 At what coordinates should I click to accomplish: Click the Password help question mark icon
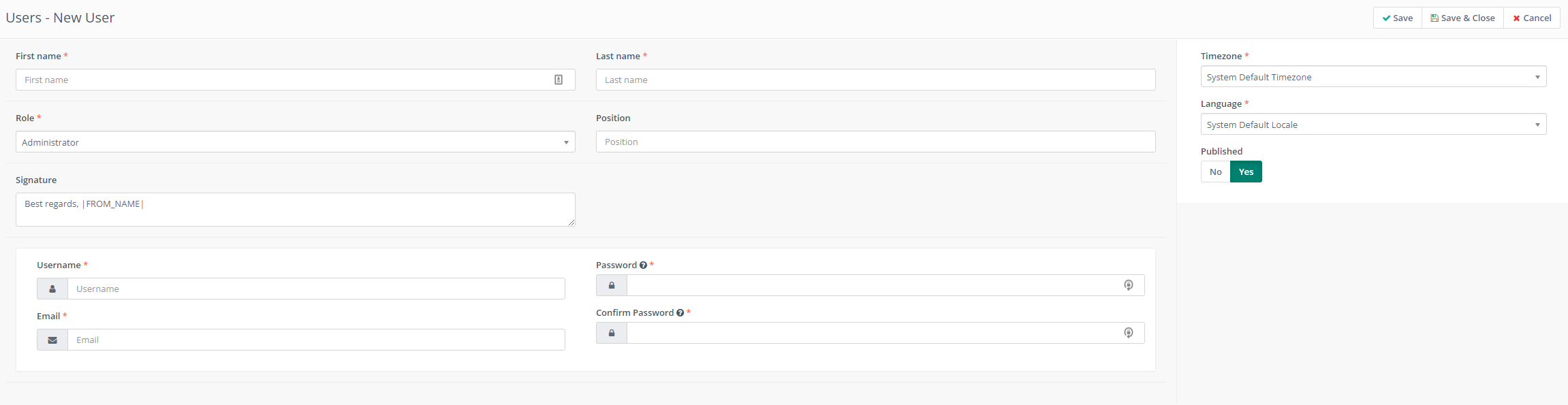coord(643,265)
